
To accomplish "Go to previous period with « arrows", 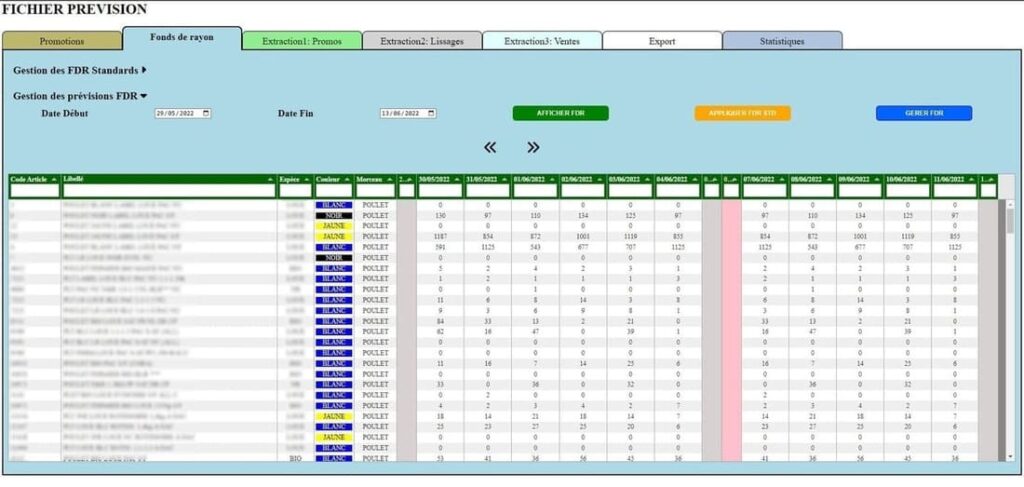I will click(x=490, y=148).
